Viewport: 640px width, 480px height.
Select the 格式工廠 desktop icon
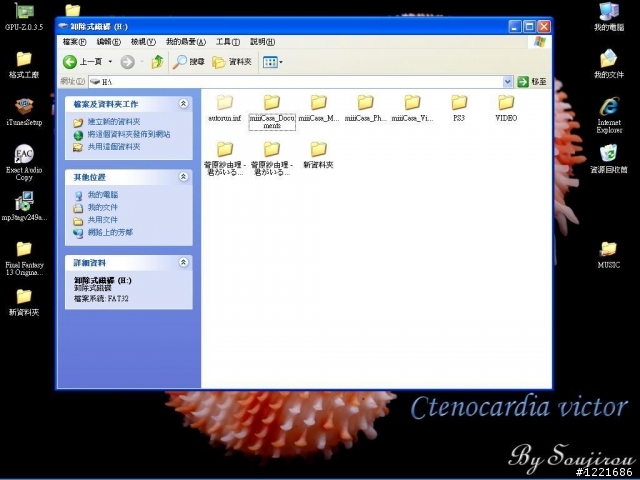24,64
